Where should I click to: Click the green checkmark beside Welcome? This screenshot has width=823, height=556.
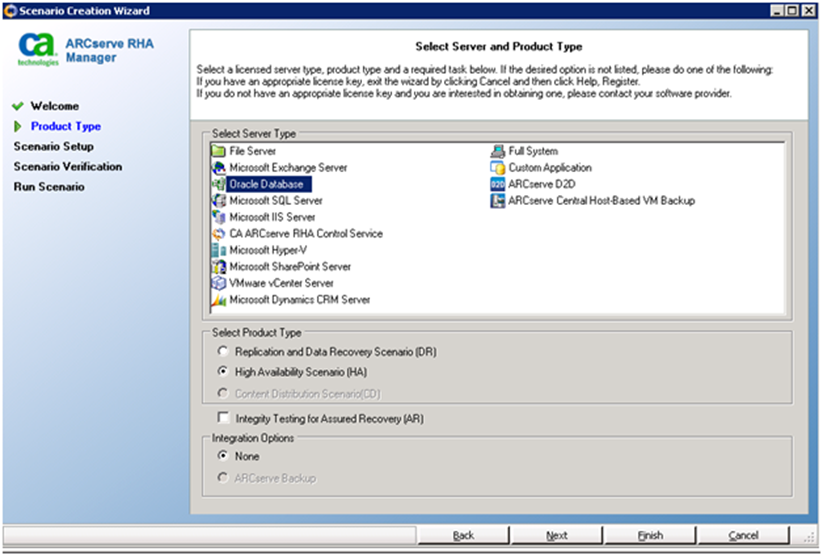click(18, 106)
